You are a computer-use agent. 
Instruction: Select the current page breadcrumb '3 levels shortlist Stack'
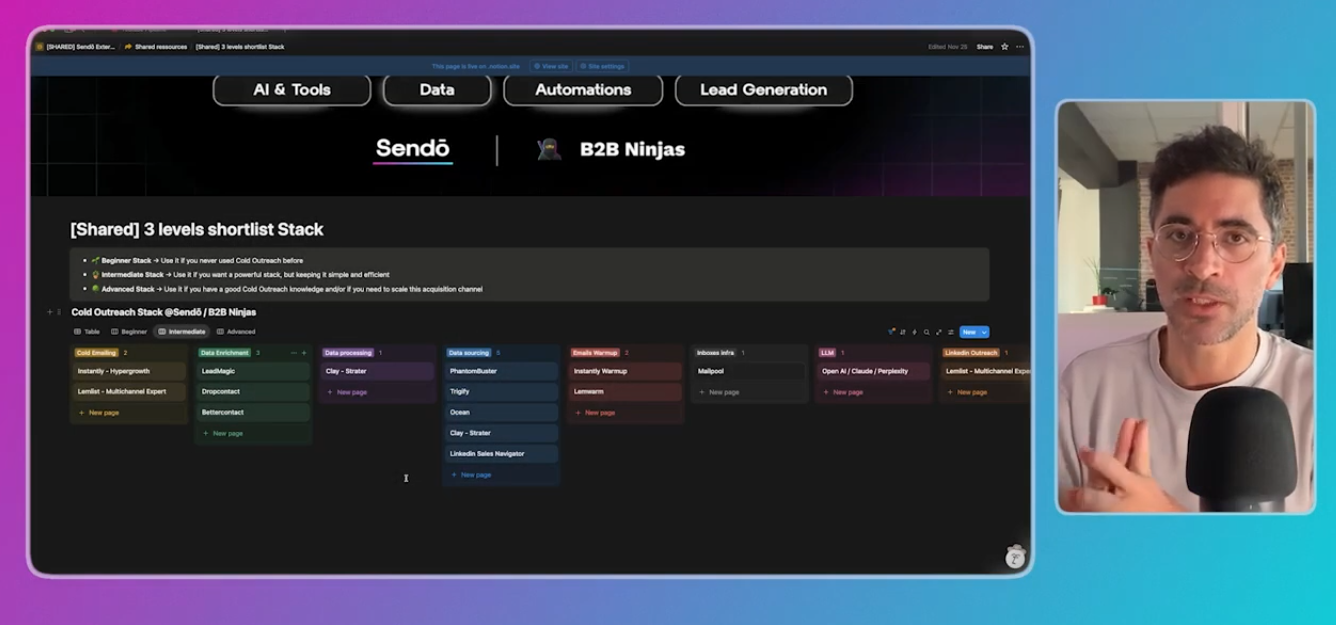coord(240,46)
